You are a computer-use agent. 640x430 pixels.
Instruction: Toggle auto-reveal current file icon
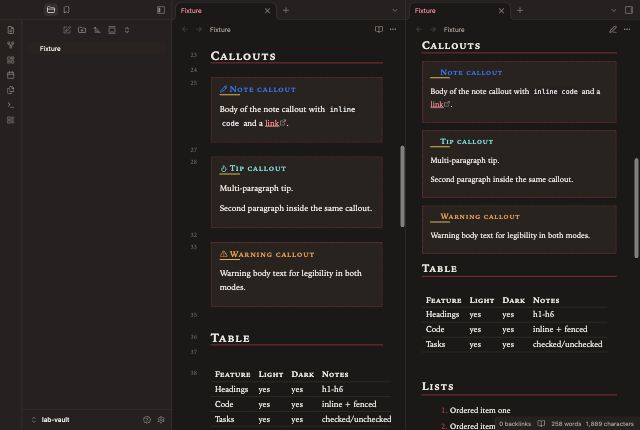pyautogui.click(x=112, y=30)
